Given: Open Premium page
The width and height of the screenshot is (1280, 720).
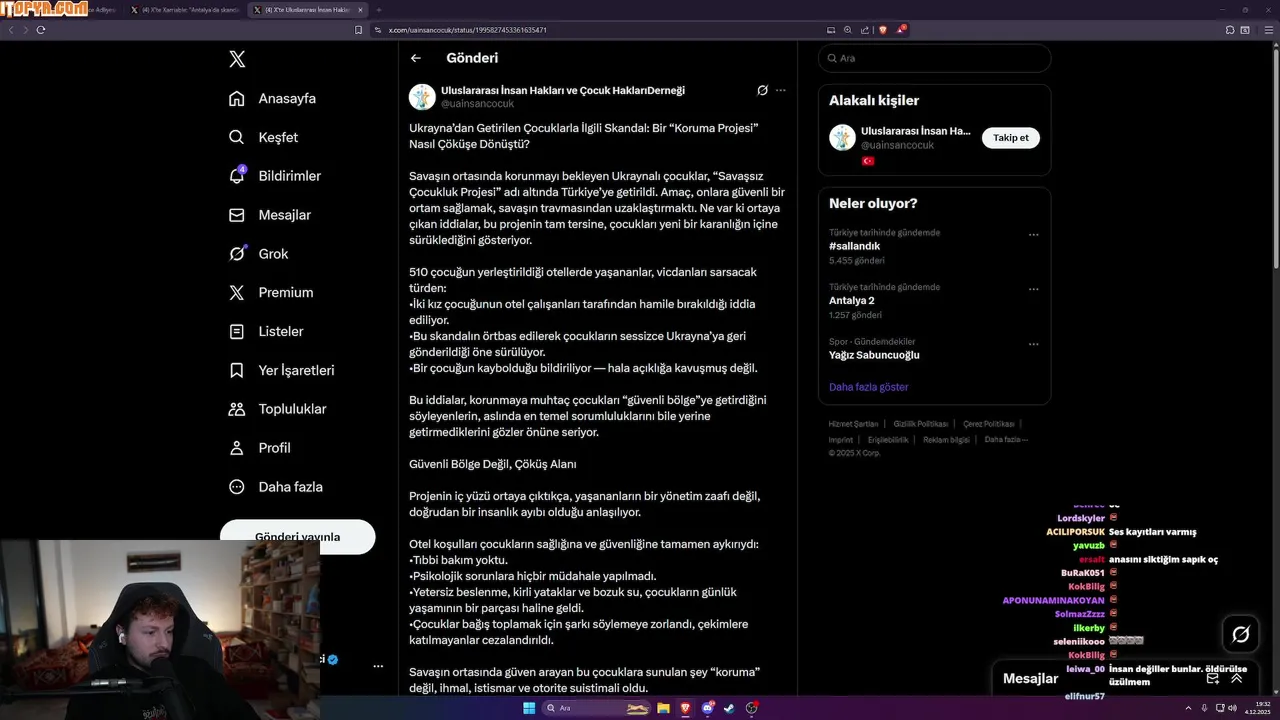Looking at the screenshot, I should tap(270, 292).
